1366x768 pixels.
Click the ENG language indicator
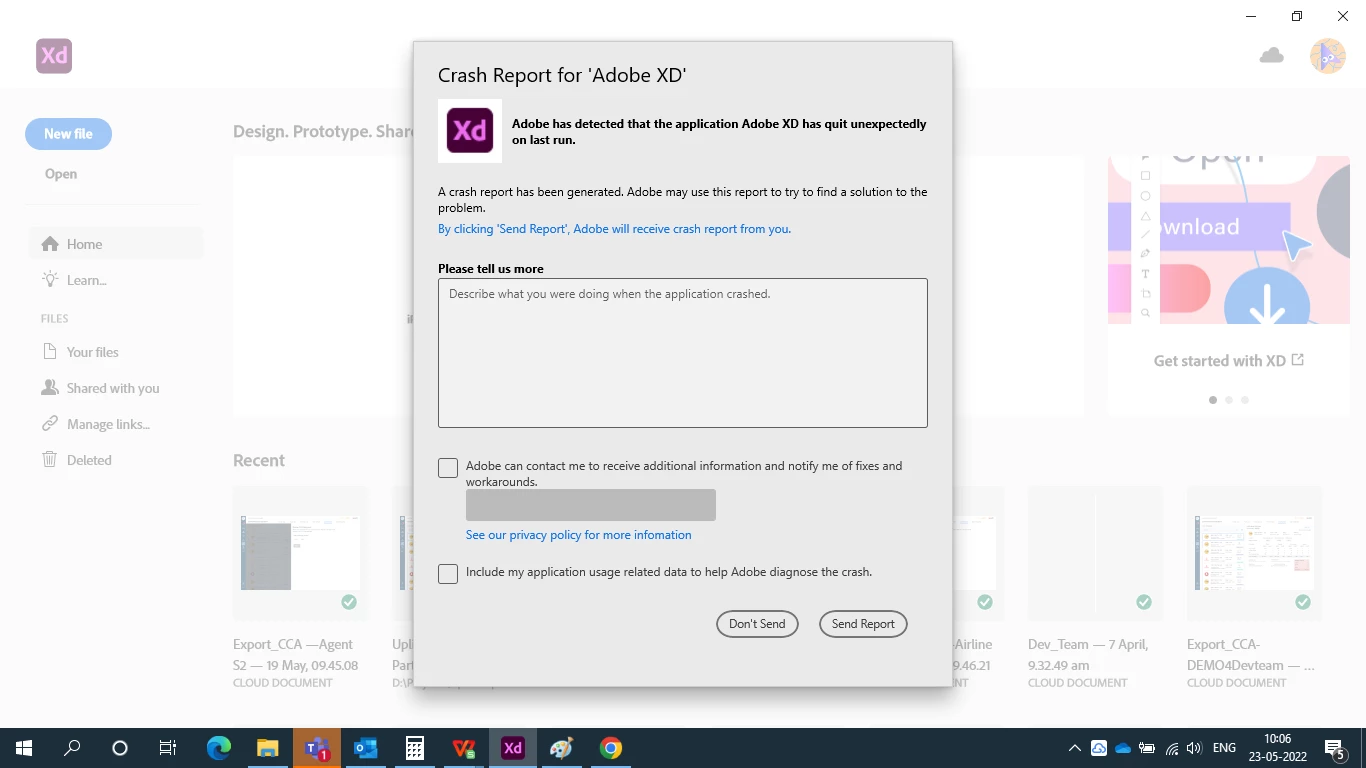1224,748
